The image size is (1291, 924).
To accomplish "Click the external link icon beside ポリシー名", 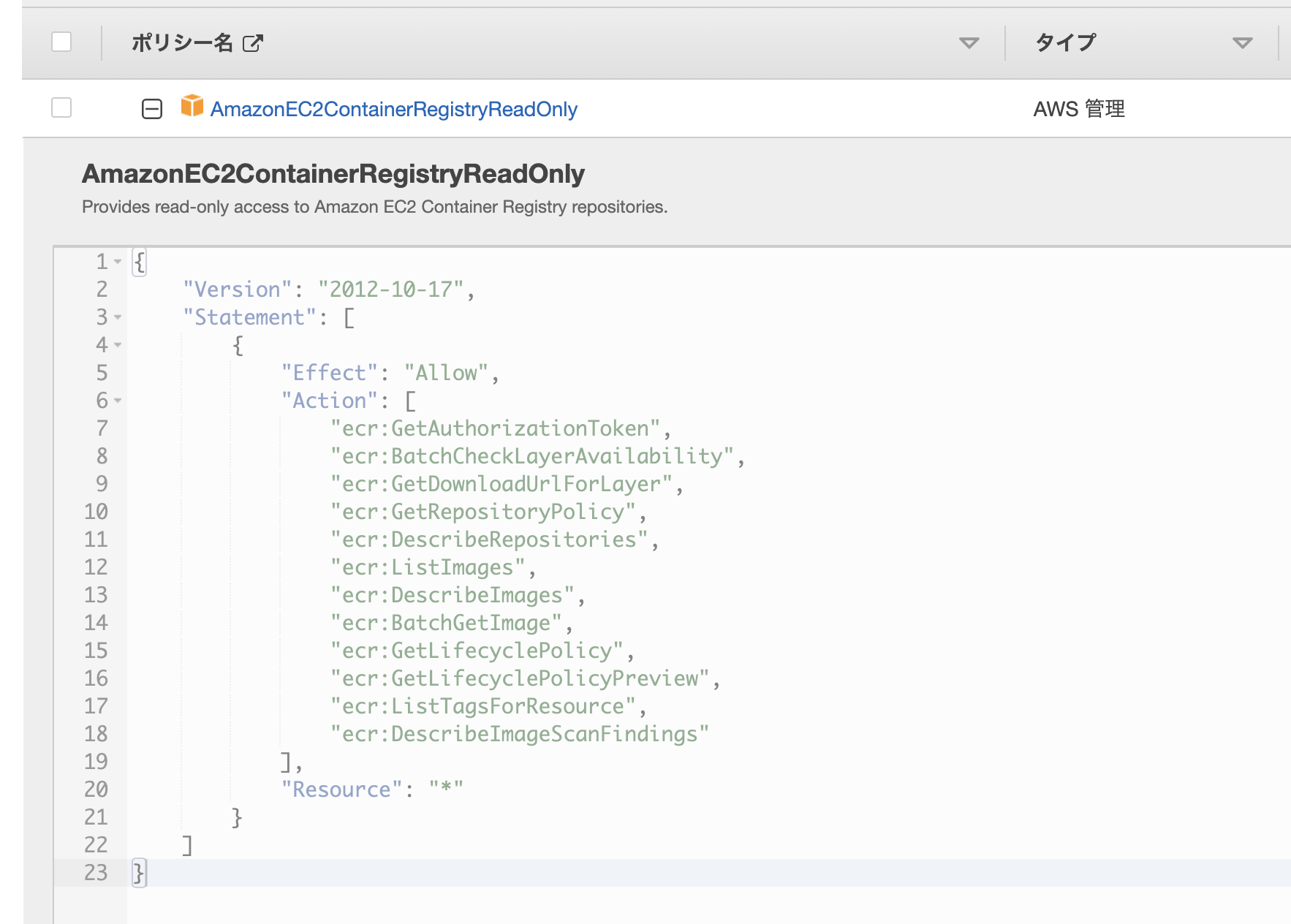I will 252,43.
